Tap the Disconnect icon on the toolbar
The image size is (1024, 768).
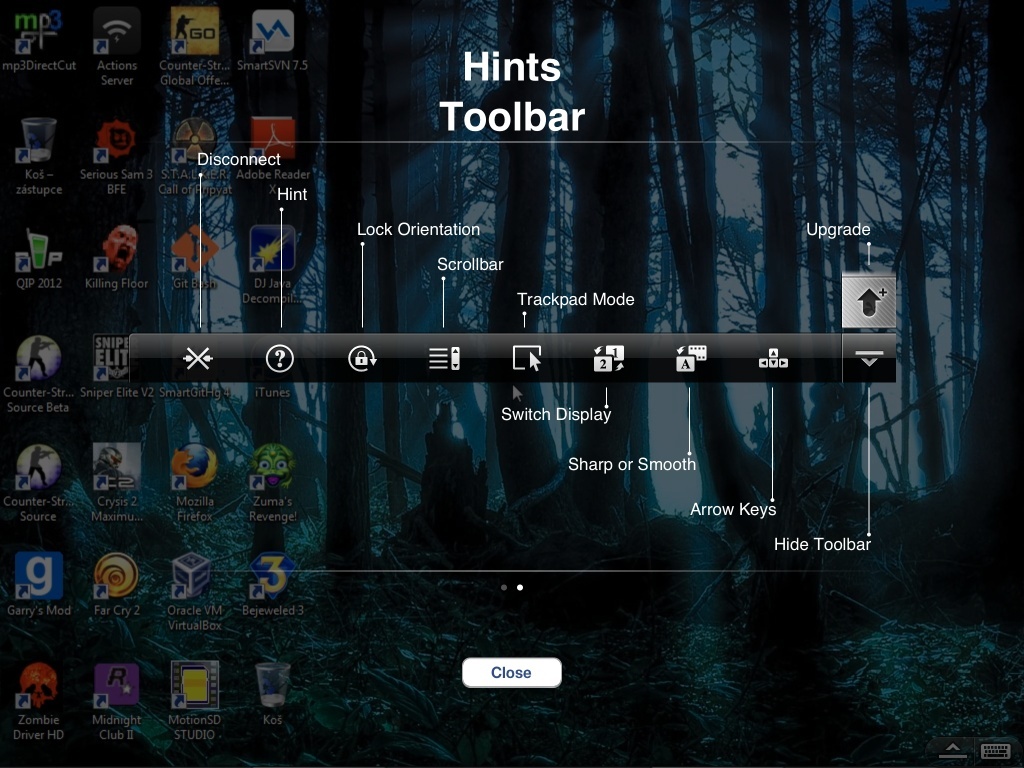point(197,358)
